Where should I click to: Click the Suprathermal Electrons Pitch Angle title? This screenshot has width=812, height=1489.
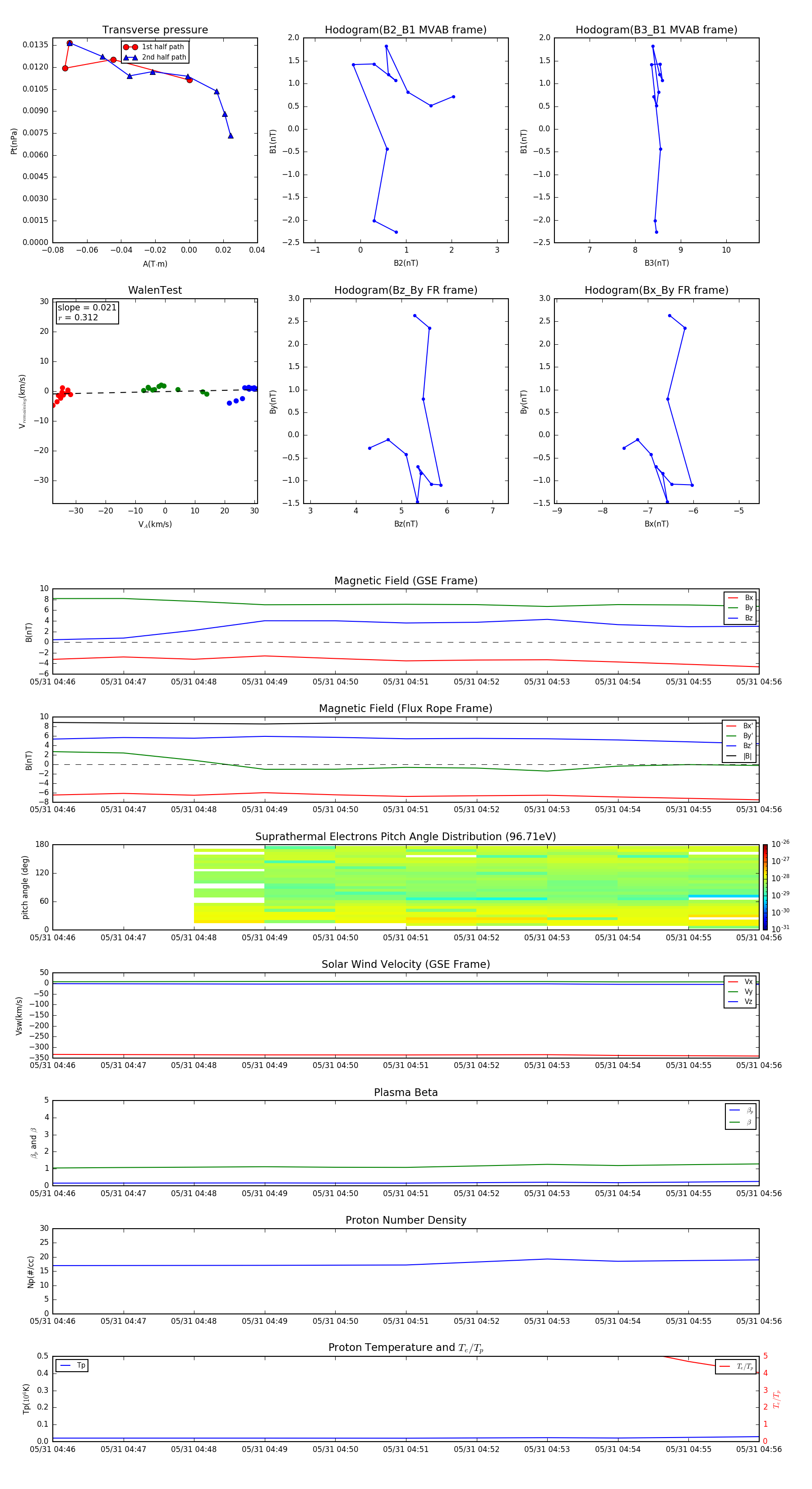[406, 837]
